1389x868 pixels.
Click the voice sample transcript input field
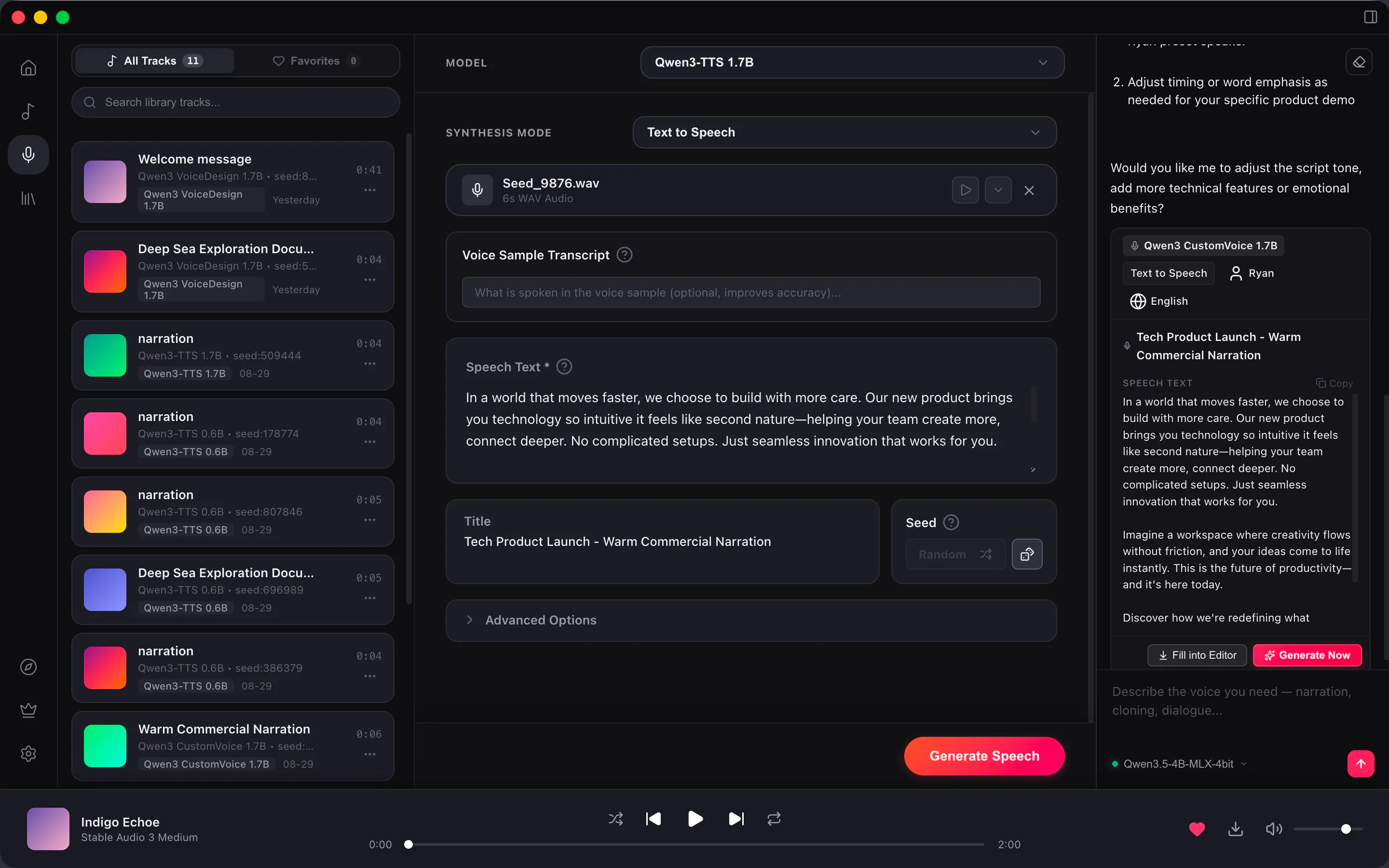click(751, 292)
